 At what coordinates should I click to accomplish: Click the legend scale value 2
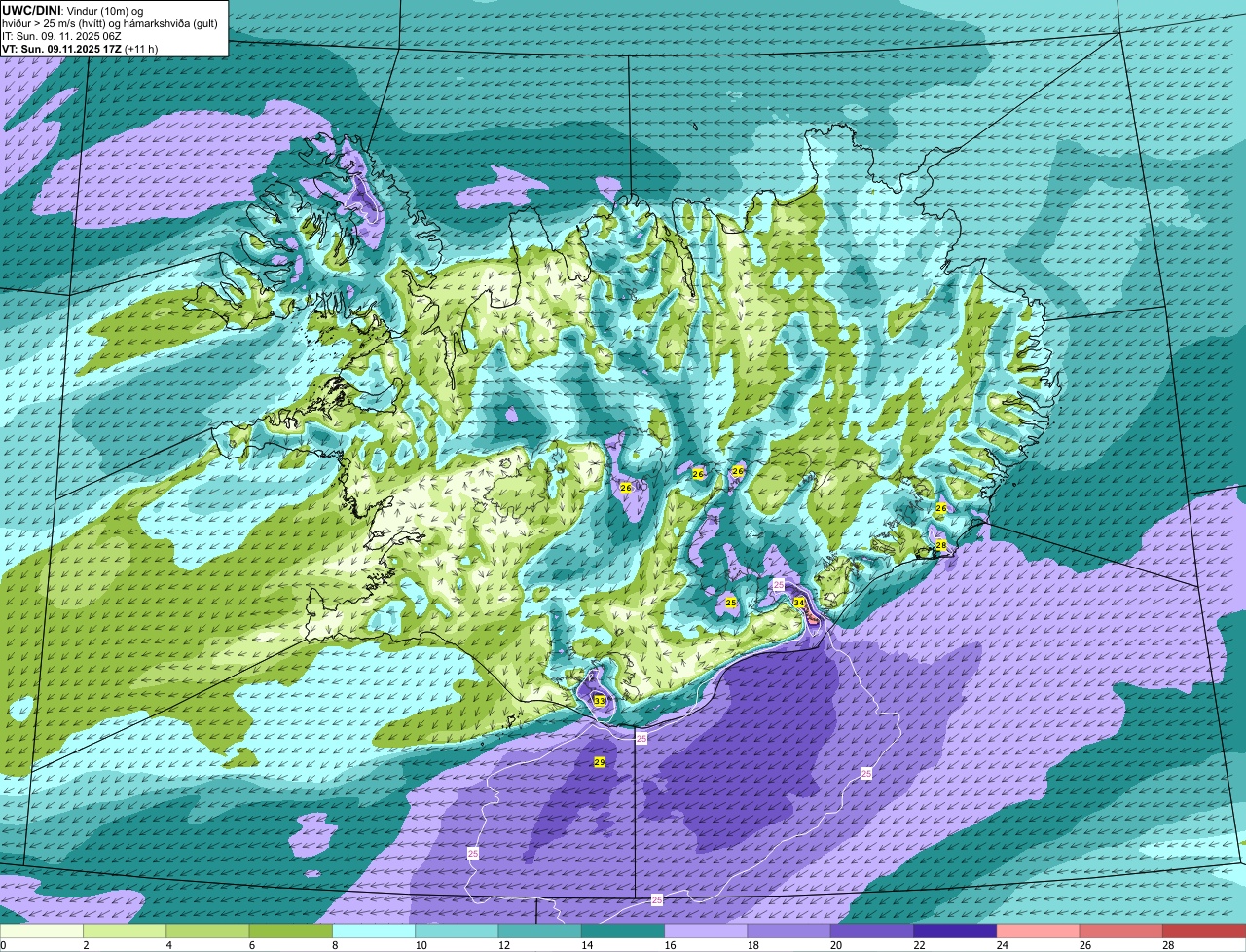[86, 945]
